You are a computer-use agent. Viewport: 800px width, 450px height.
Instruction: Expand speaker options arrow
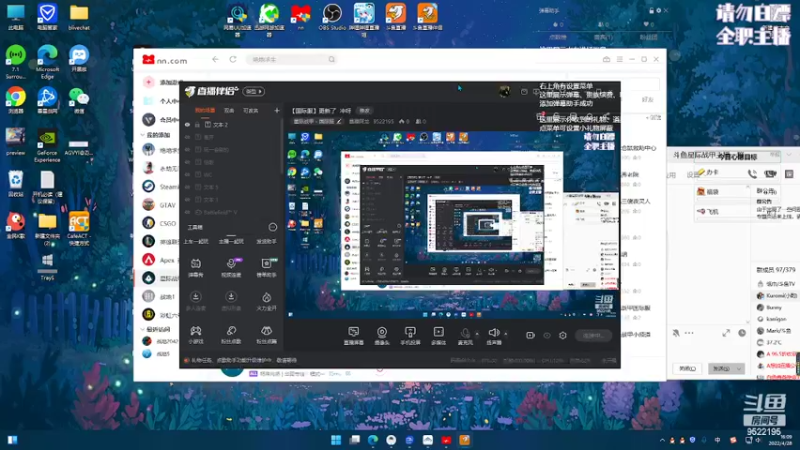pos(506,334)
